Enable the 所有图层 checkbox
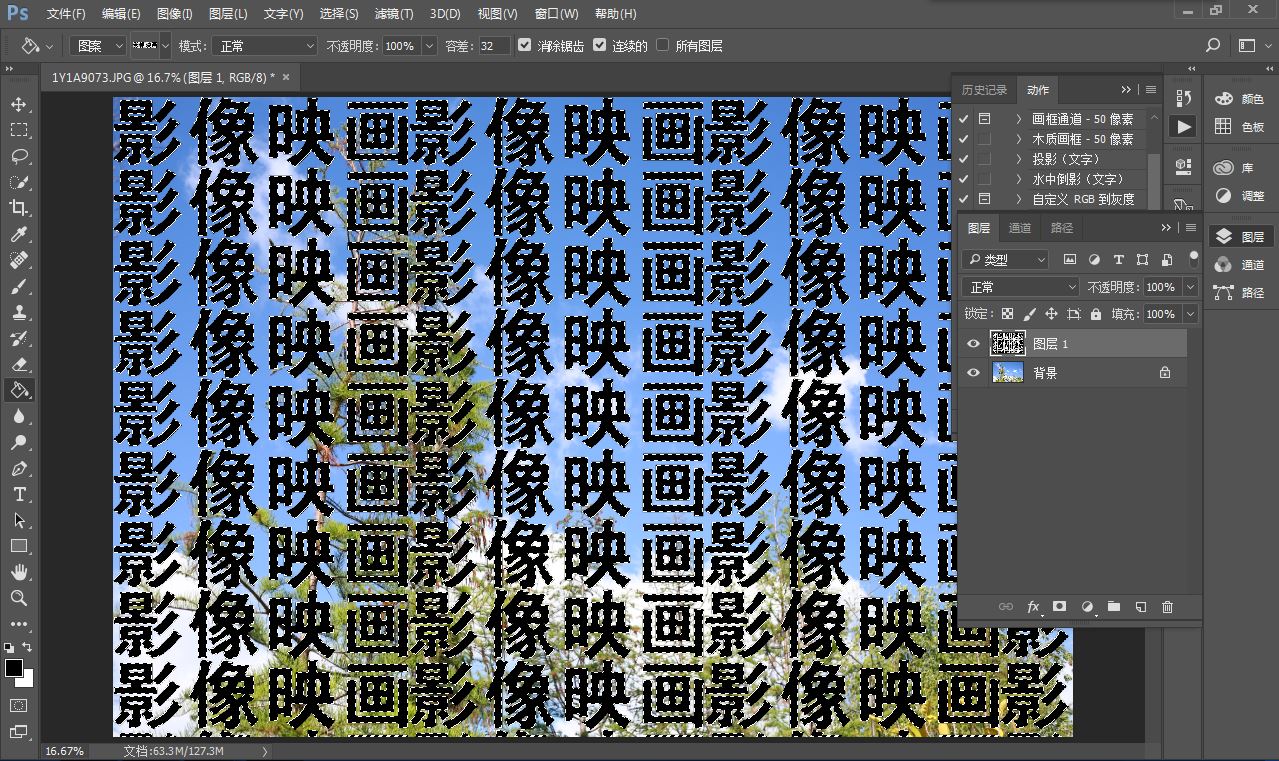 pyautogui.click(x=663, y=45)
